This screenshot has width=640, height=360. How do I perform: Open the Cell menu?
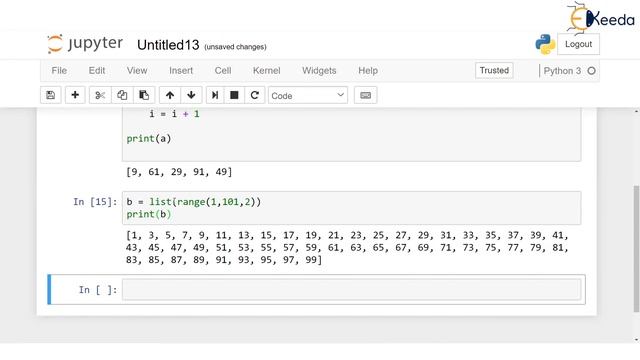coord(223,71)
